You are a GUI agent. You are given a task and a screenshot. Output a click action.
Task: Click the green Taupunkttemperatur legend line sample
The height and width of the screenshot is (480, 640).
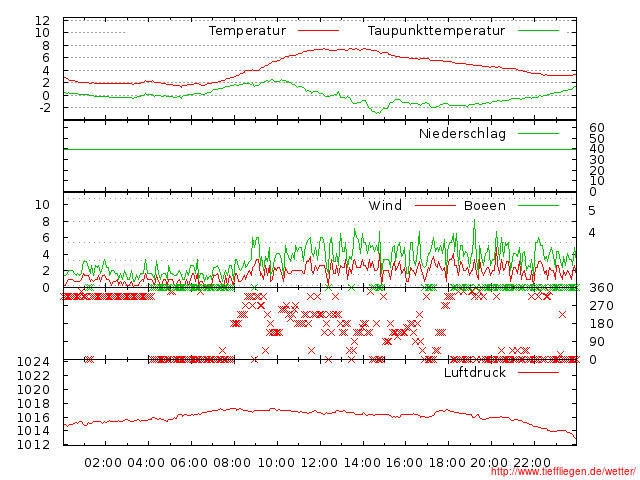(538, 31)
